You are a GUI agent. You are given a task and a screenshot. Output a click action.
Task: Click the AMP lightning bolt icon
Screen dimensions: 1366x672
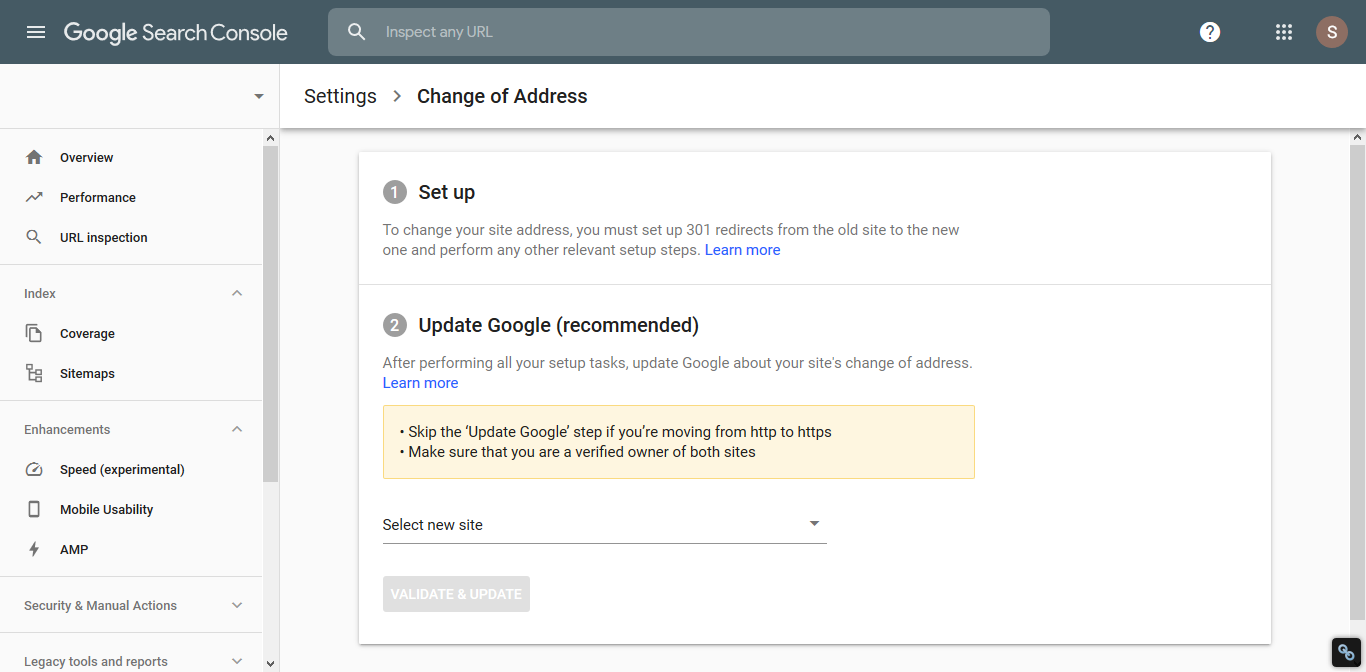[34, 550]
